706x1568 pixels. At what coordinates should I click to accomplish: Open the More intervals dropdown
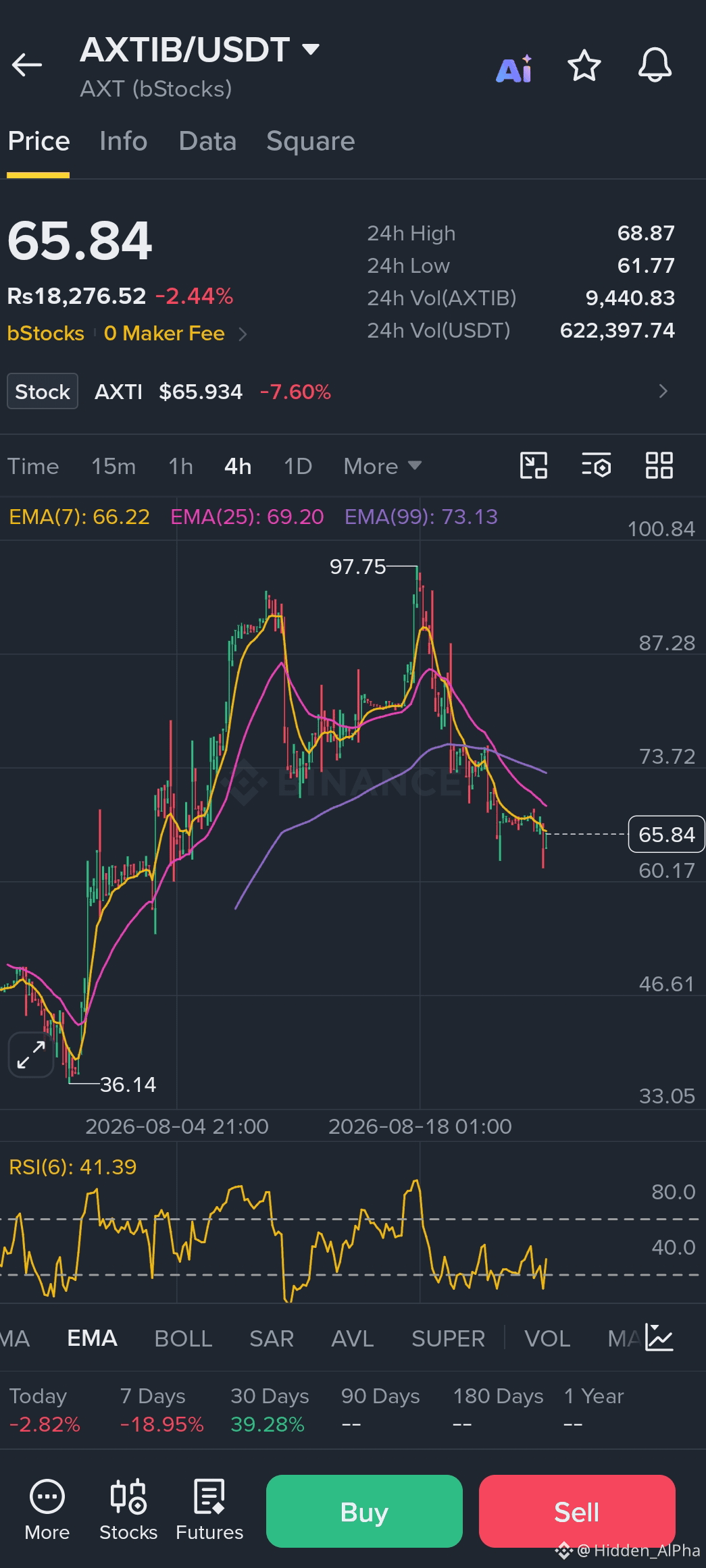pyautogui.click(x=382, y=467)
